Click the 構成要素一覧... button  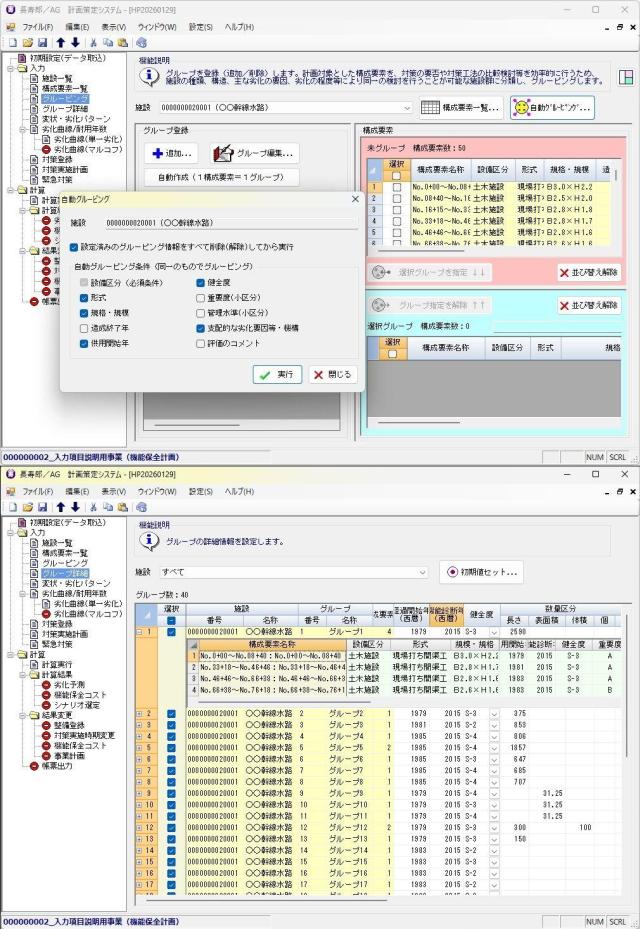click(461, 107)
